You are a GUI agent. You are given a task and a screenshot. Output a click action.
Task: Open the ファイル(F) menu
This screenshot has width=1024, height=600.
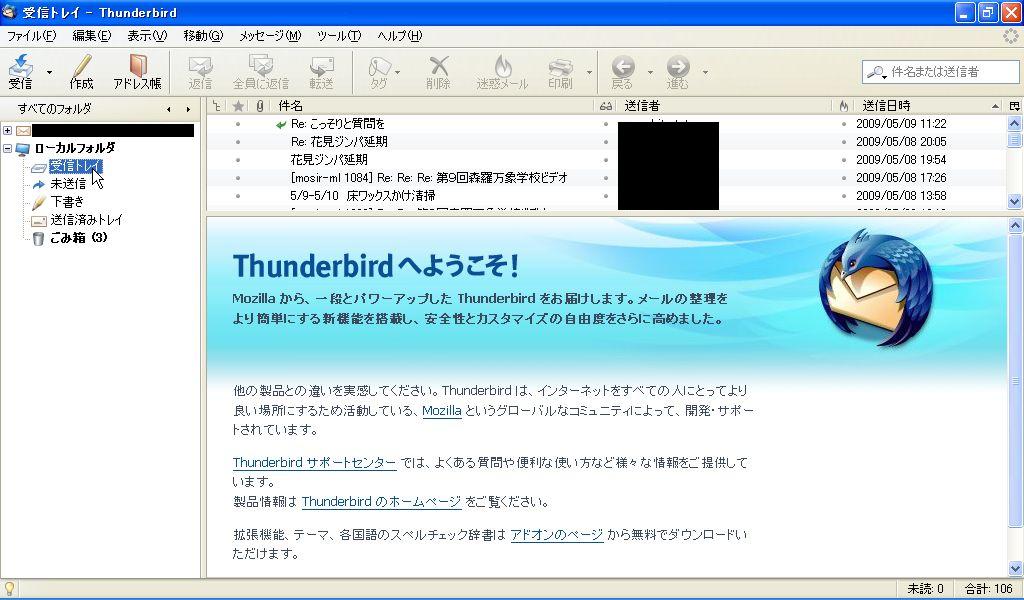coord(31,36)
